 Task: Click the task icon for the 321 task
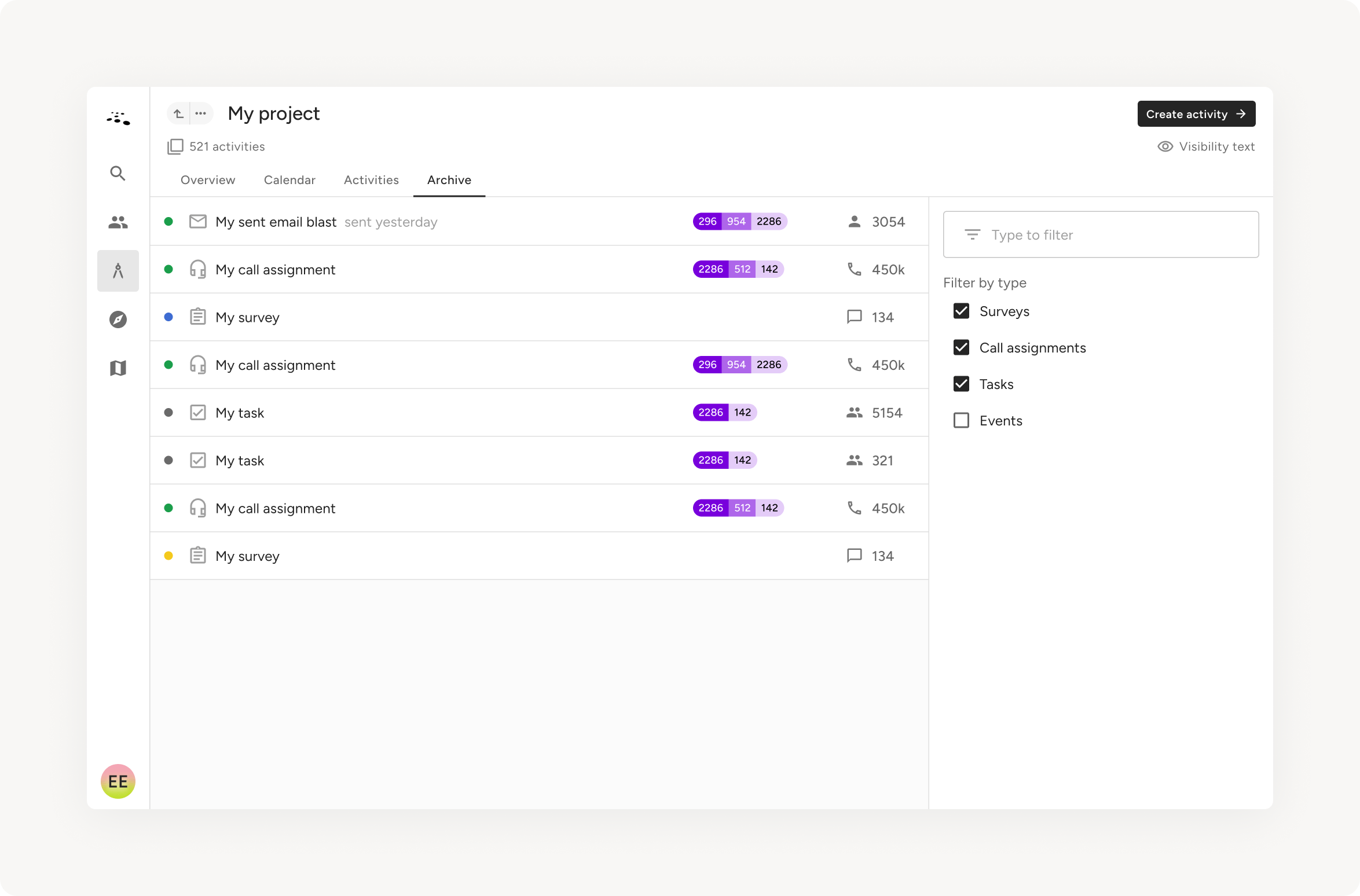click(197, 461)
